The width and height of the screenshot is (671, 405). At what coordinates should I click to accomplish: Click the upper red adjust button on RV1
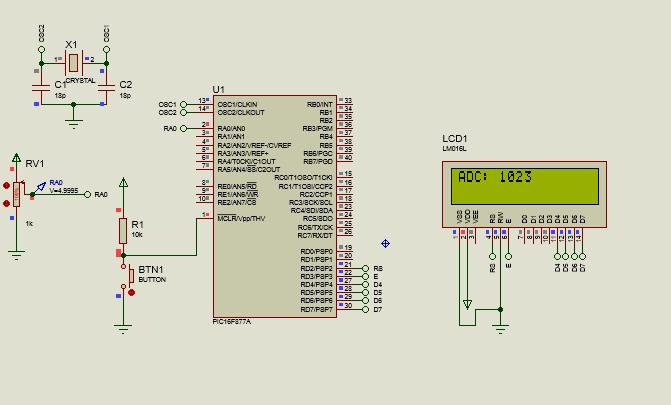(6, 185)
